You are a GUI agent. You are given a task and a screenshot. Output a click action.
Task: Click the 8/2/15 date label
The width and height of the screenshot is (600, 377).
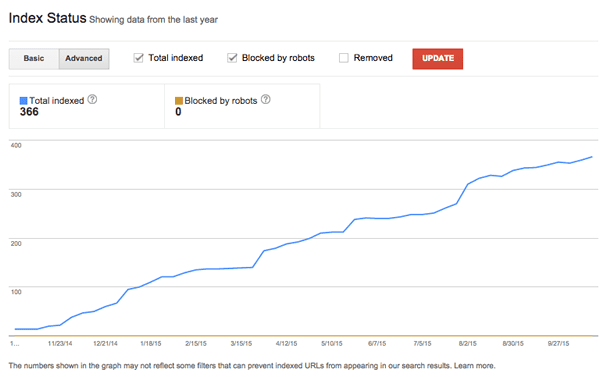tap(468, 344)
